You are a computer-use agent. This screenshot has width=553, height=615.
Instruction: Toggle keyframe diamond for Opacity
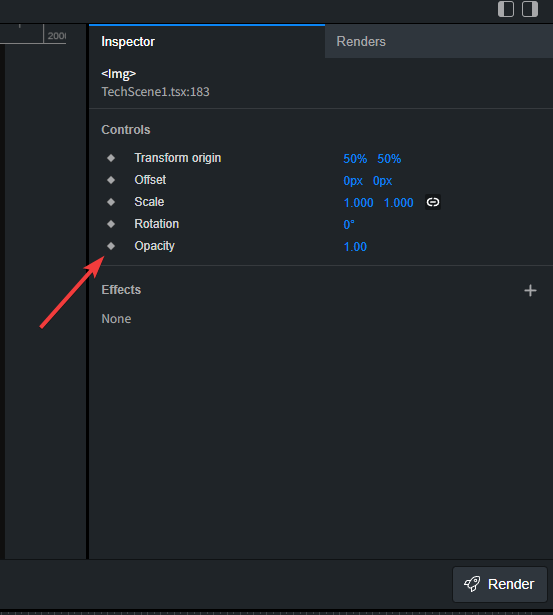(111, 246)
